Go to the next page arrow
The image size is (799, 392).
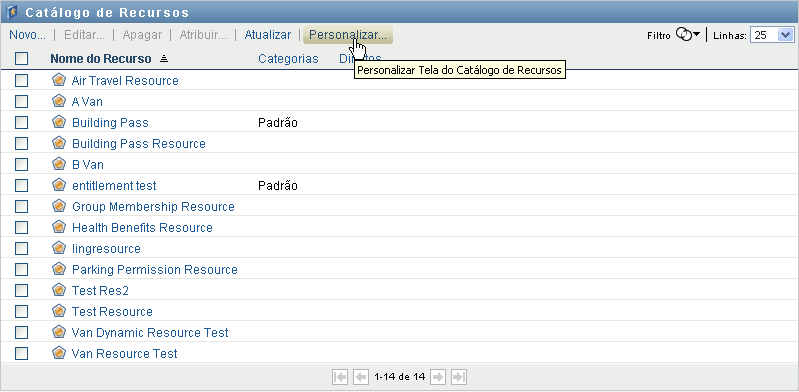438,377
